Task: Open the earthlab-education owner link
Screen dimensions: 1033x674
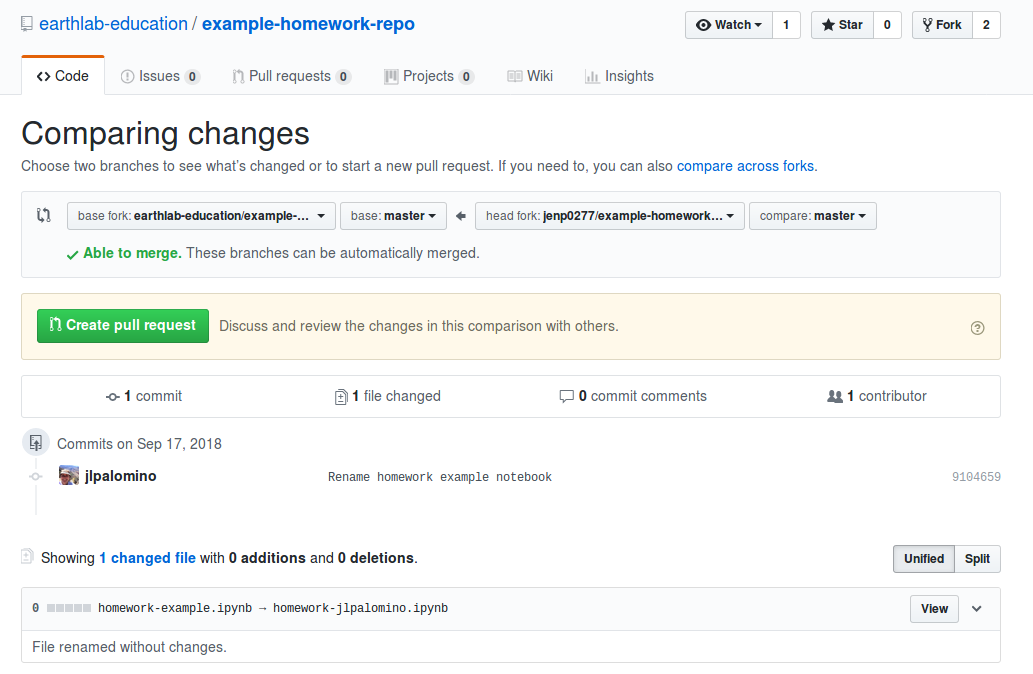Action: click(x=113, y=24)
